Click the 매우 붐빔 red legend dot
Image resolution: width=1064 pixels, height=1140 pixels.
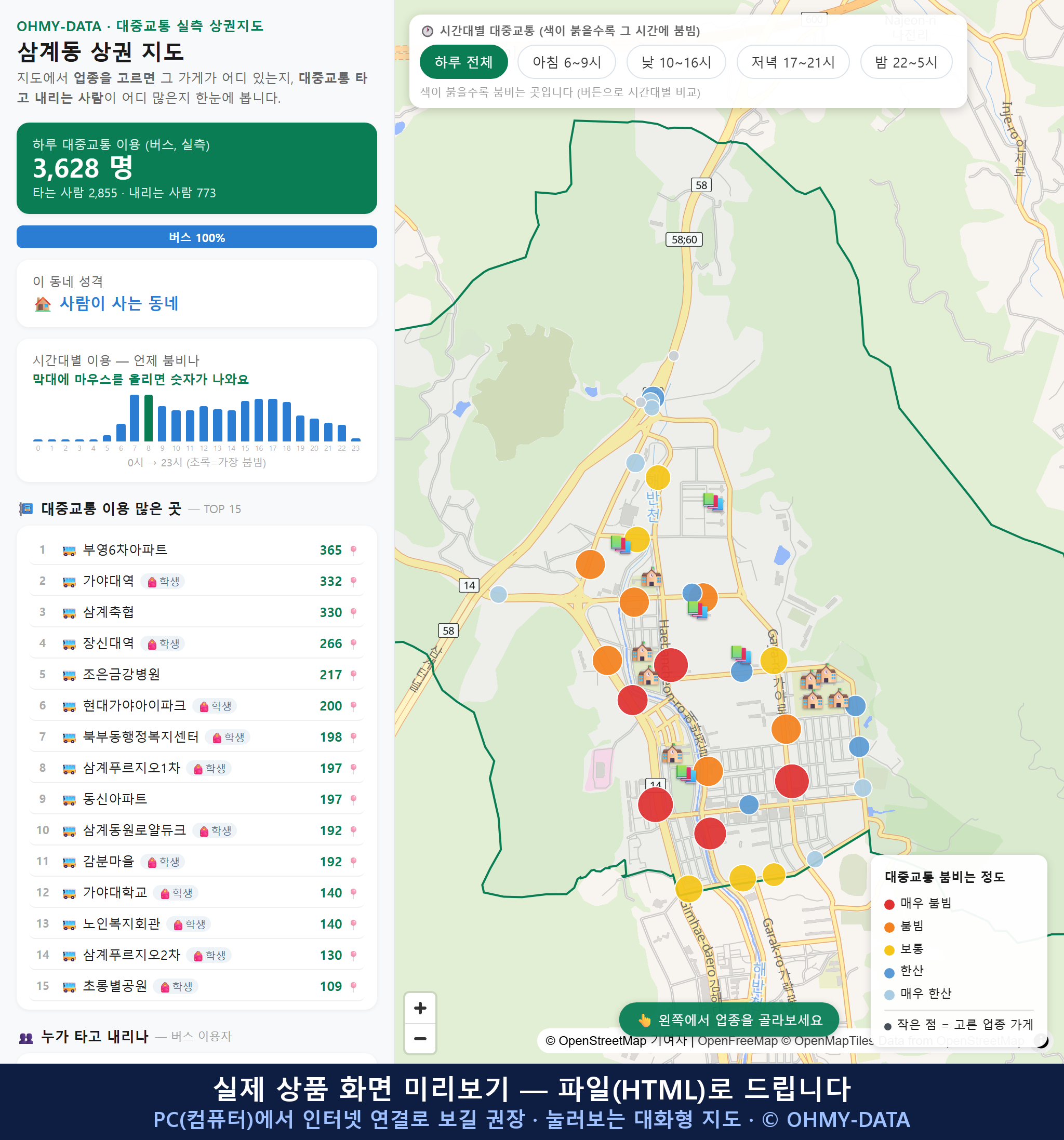[889, 904]
